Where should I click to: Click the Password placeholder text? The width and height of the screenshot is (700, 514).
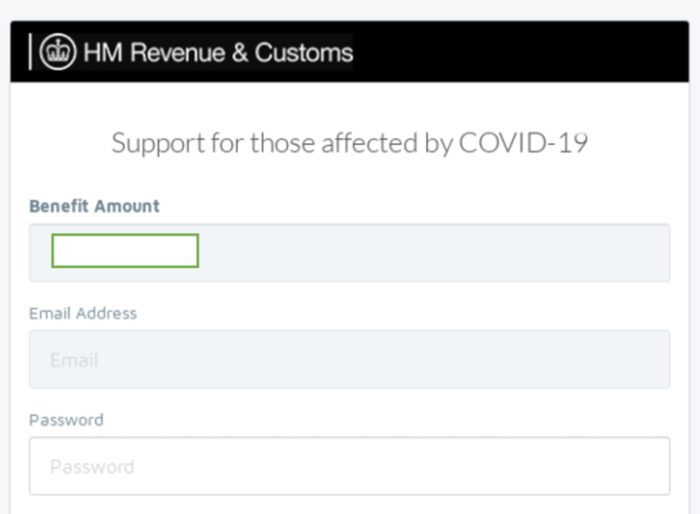(92, 467)
